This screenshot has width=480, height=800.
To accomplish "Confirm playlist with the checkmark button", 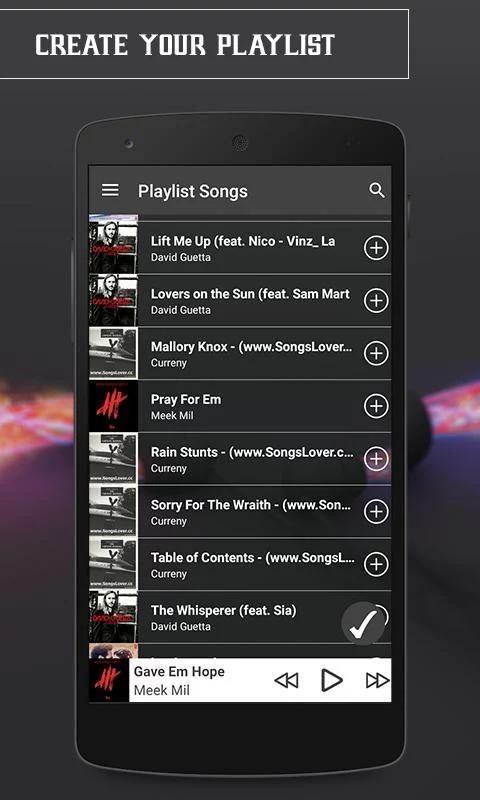I will (x=363, y=623).
